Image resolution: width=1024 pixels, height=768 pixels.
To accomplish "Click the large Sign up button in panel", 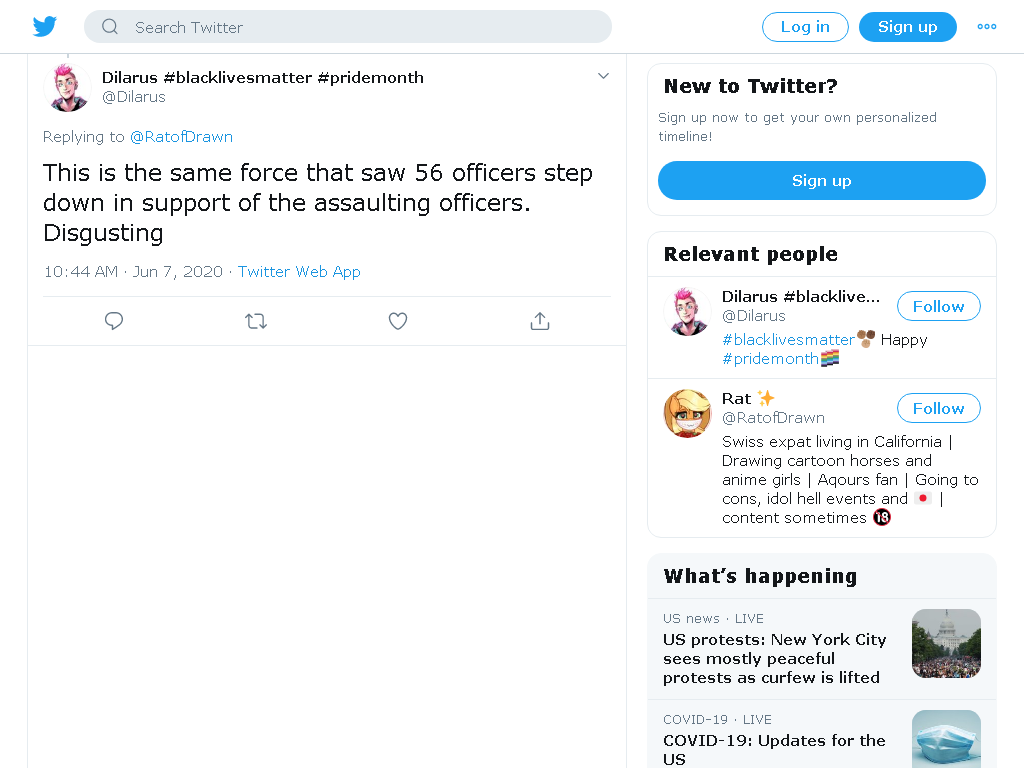I will (822, 180).
